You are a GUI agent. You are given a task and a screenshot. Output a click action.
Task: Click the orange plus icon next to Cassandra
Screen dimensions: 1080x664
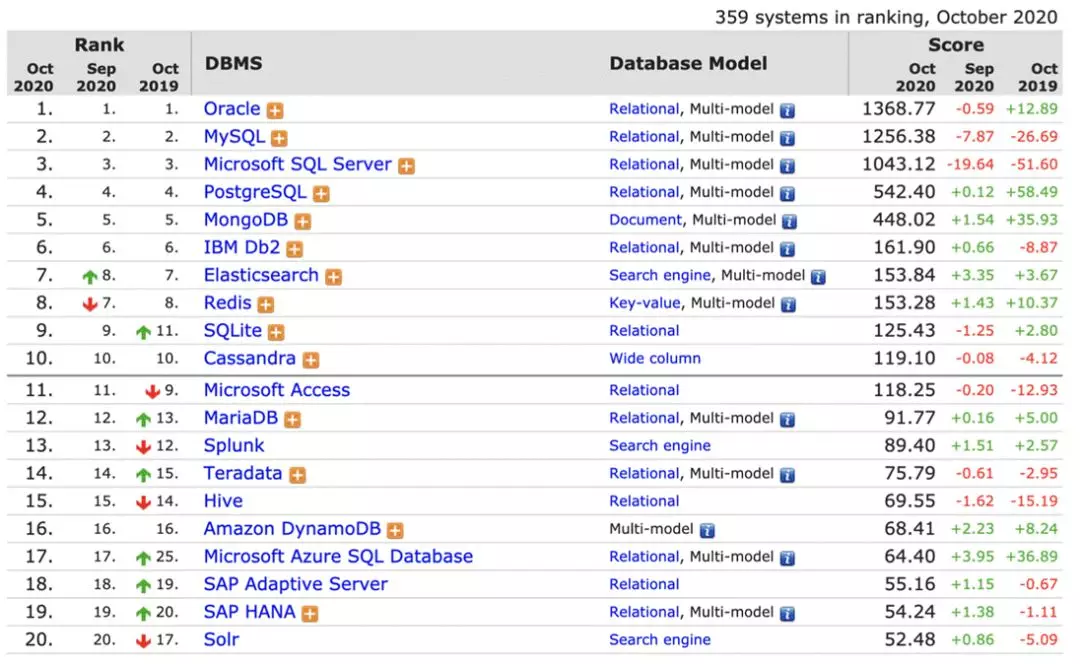click(x=311, y=360)
